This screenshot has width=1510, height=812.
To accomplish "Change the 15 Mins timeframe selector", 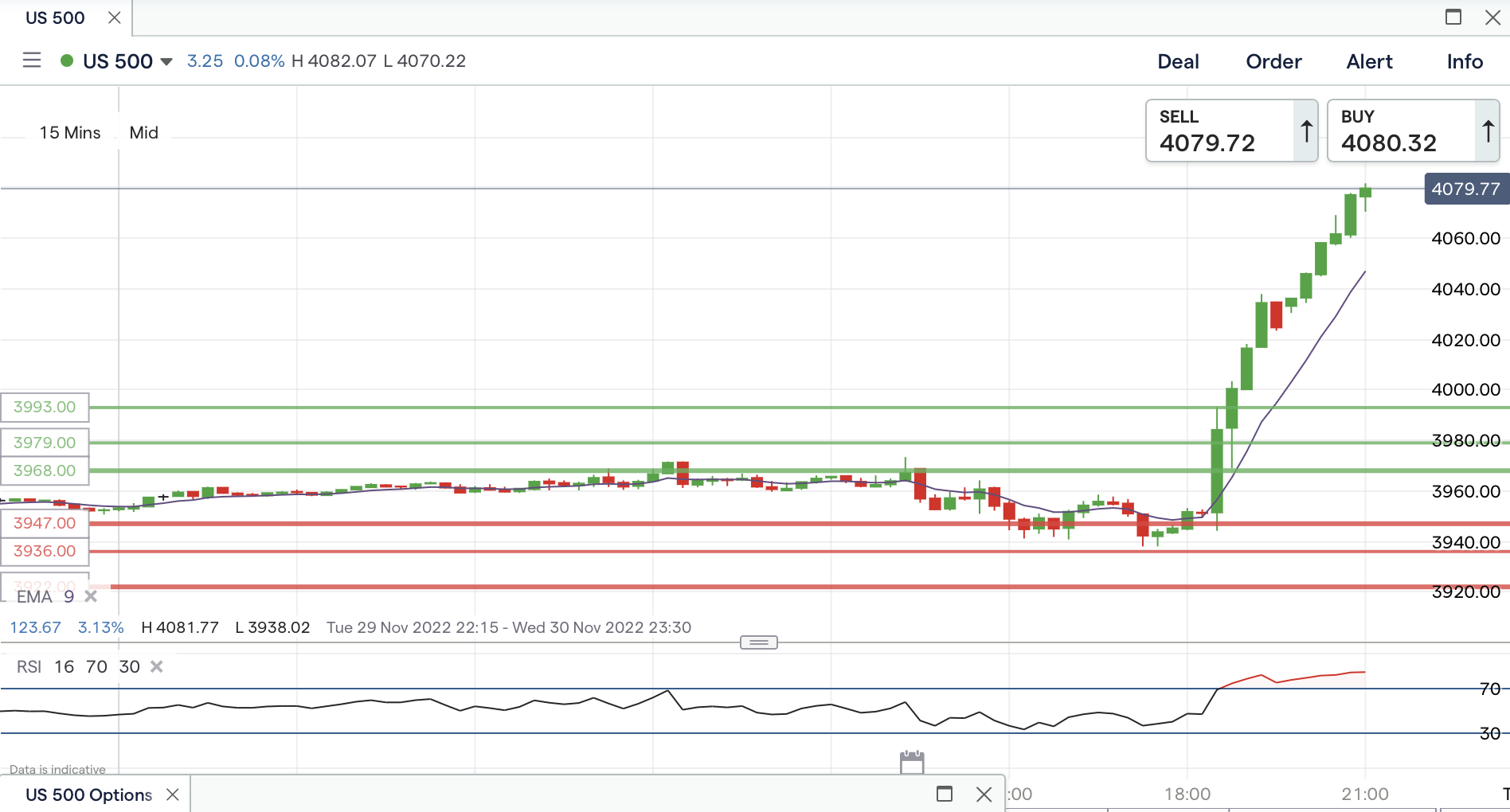I will click(x=70, y=133).
